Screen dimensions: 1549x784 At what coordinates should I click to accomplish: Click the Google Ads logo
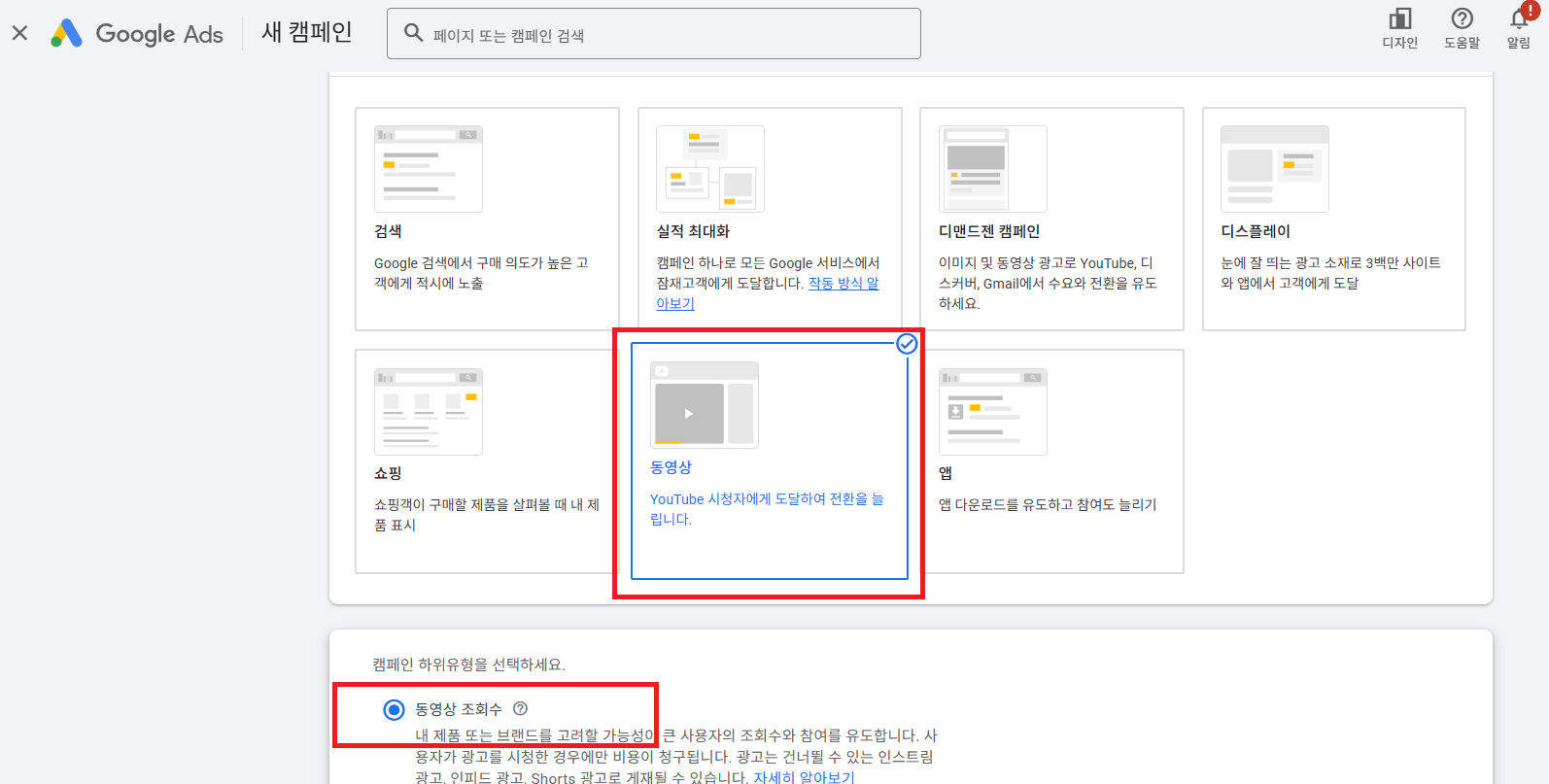click(137, 33)
